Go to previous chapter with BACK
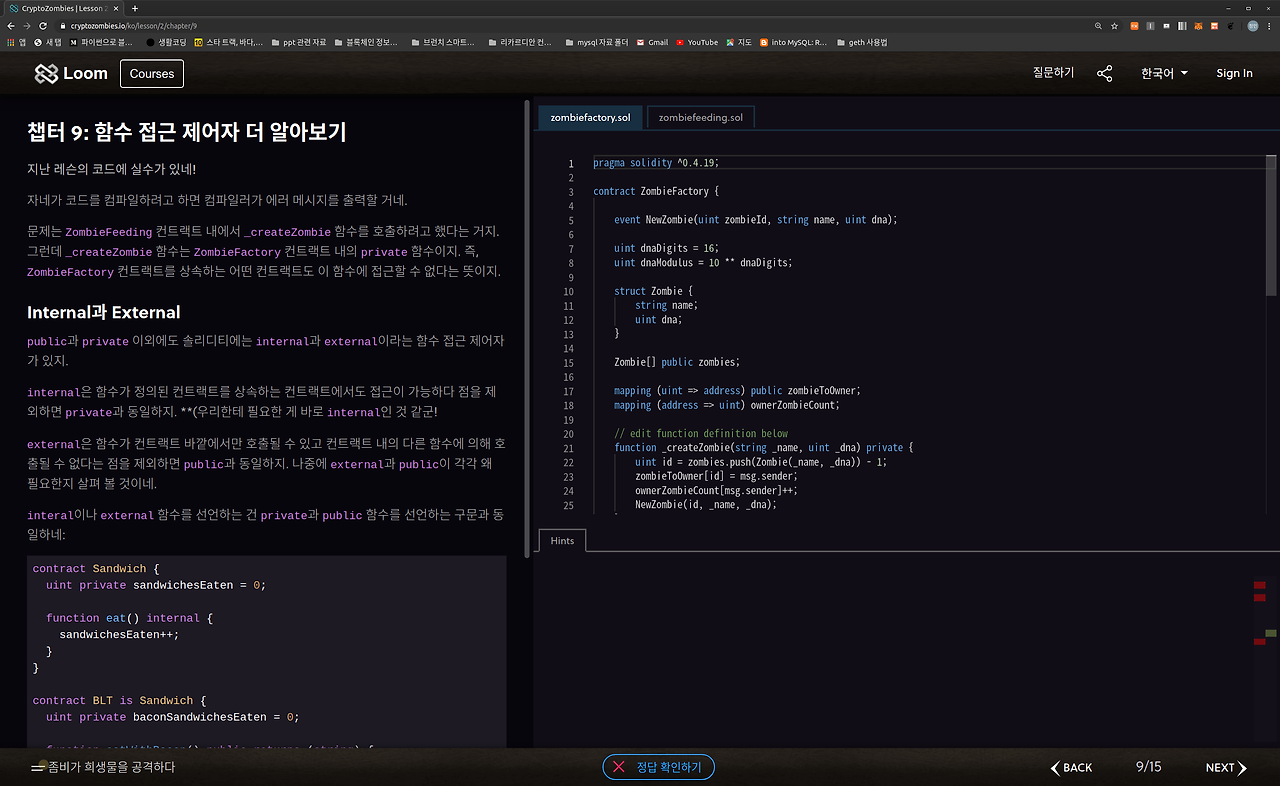Screen dimensions: 1280x786 point(1071,768)
